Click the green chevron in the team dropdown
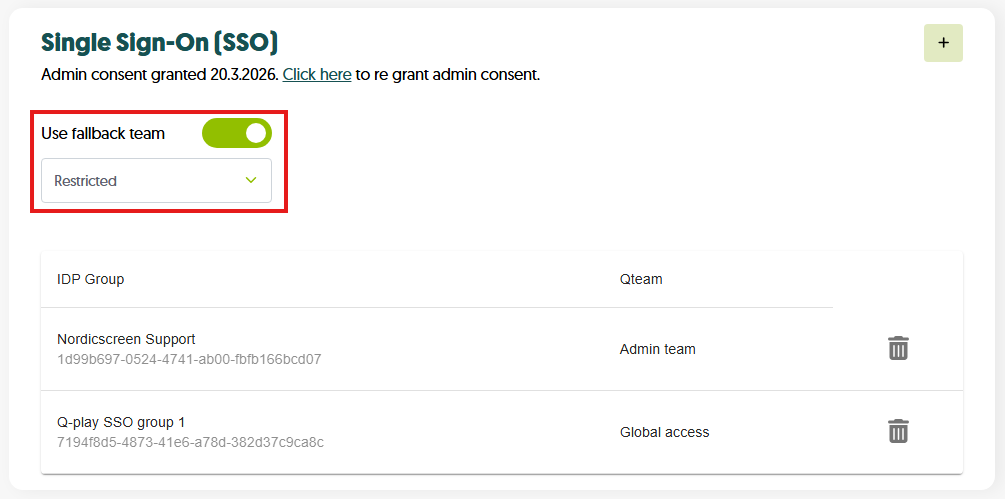The height and width of the screenshot is (499, 1005). click(251, 181)
